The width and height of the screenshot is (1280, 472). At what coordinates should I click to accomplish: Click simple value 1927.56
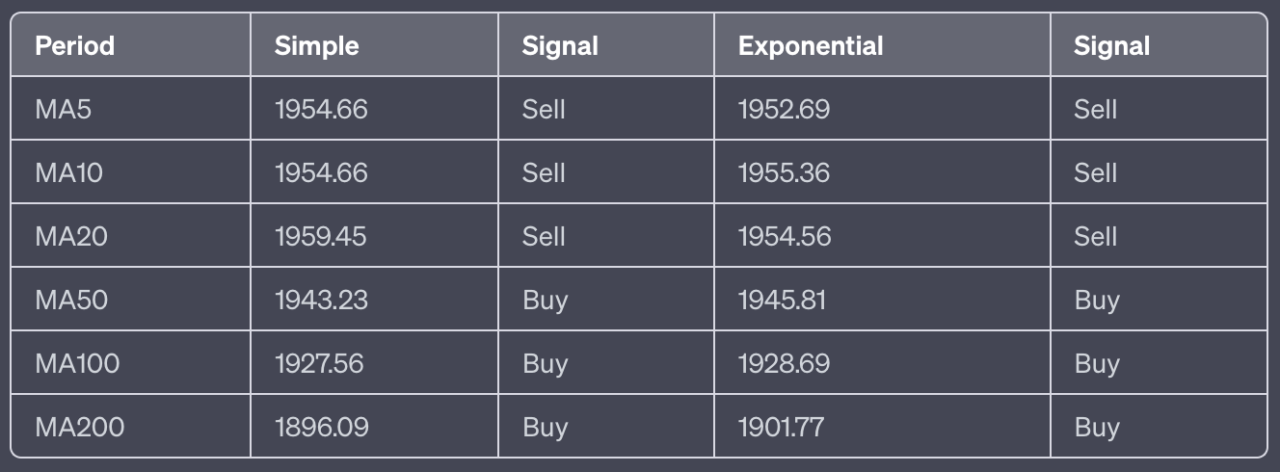tap(319, 364)
